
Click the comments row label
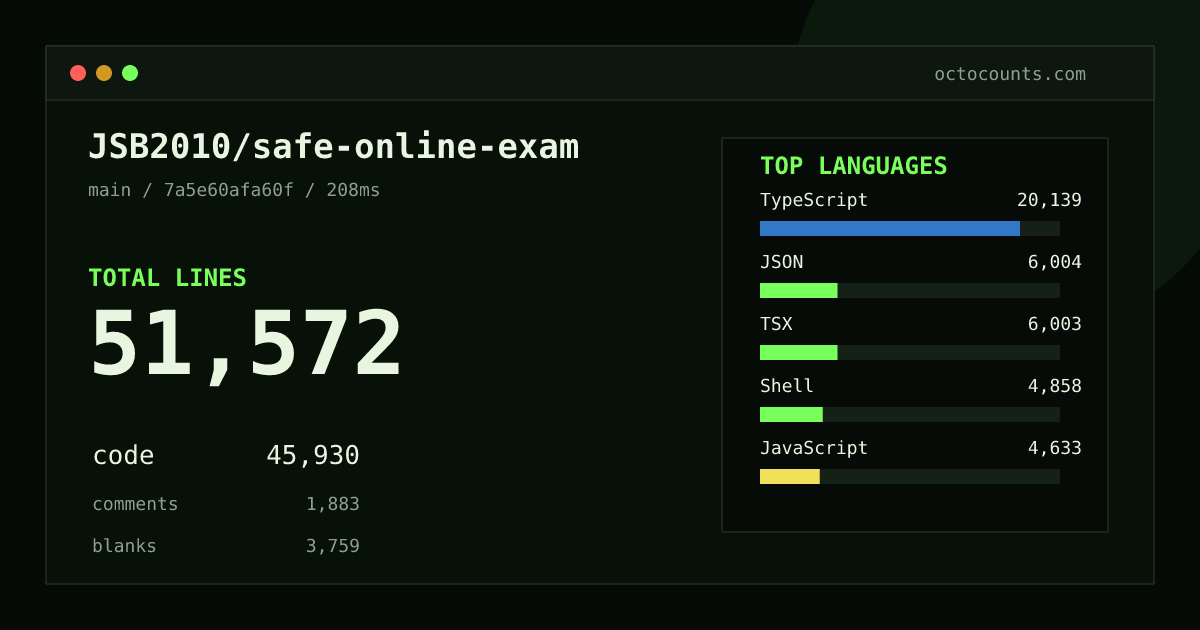[135, 504]
